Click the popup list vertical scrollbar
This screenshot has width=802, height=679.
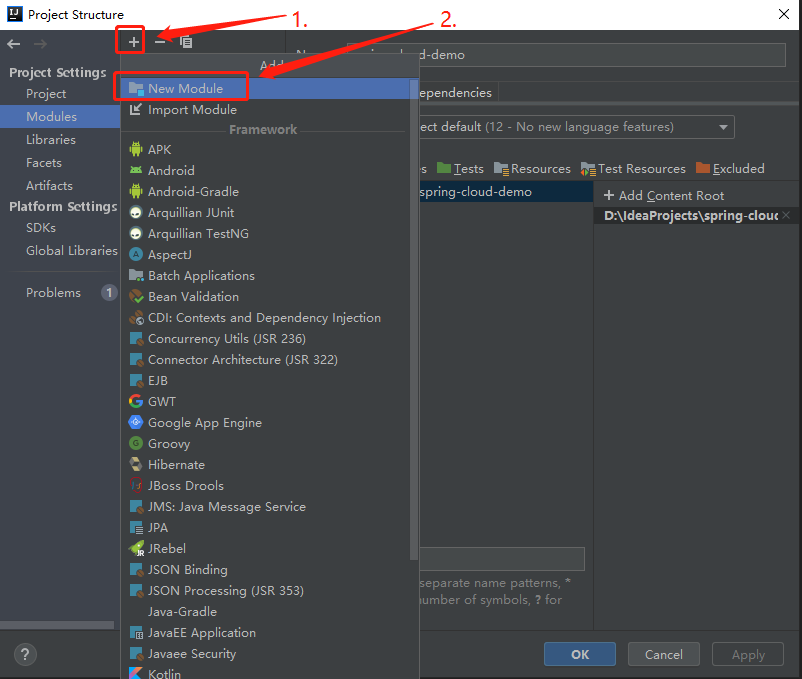click(414, 320)
